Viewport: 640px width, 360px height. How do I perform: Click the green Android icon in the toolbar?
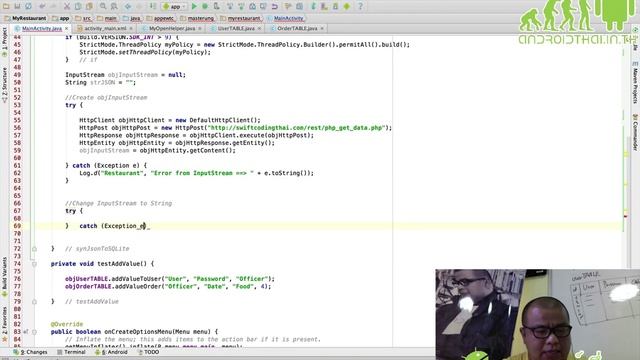(x=347, y=6)
